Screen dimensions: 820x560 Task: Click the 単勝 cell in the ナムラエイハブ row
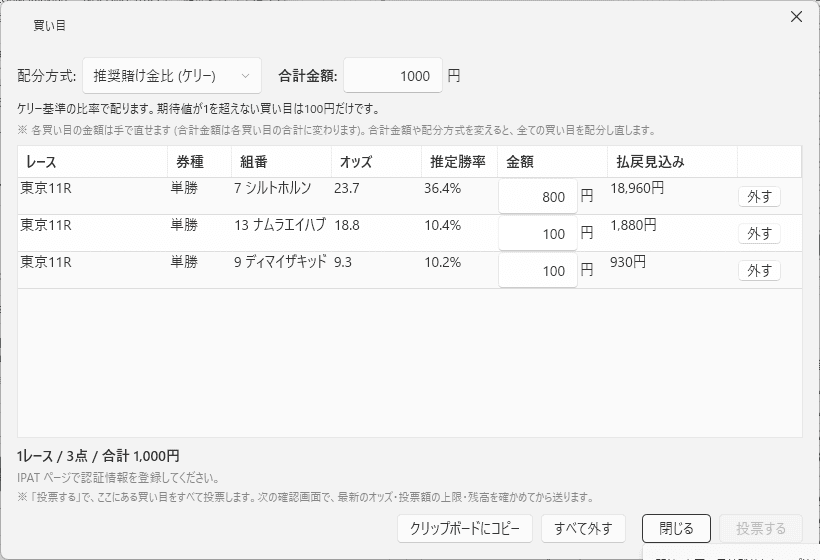(x=184, y=225)
